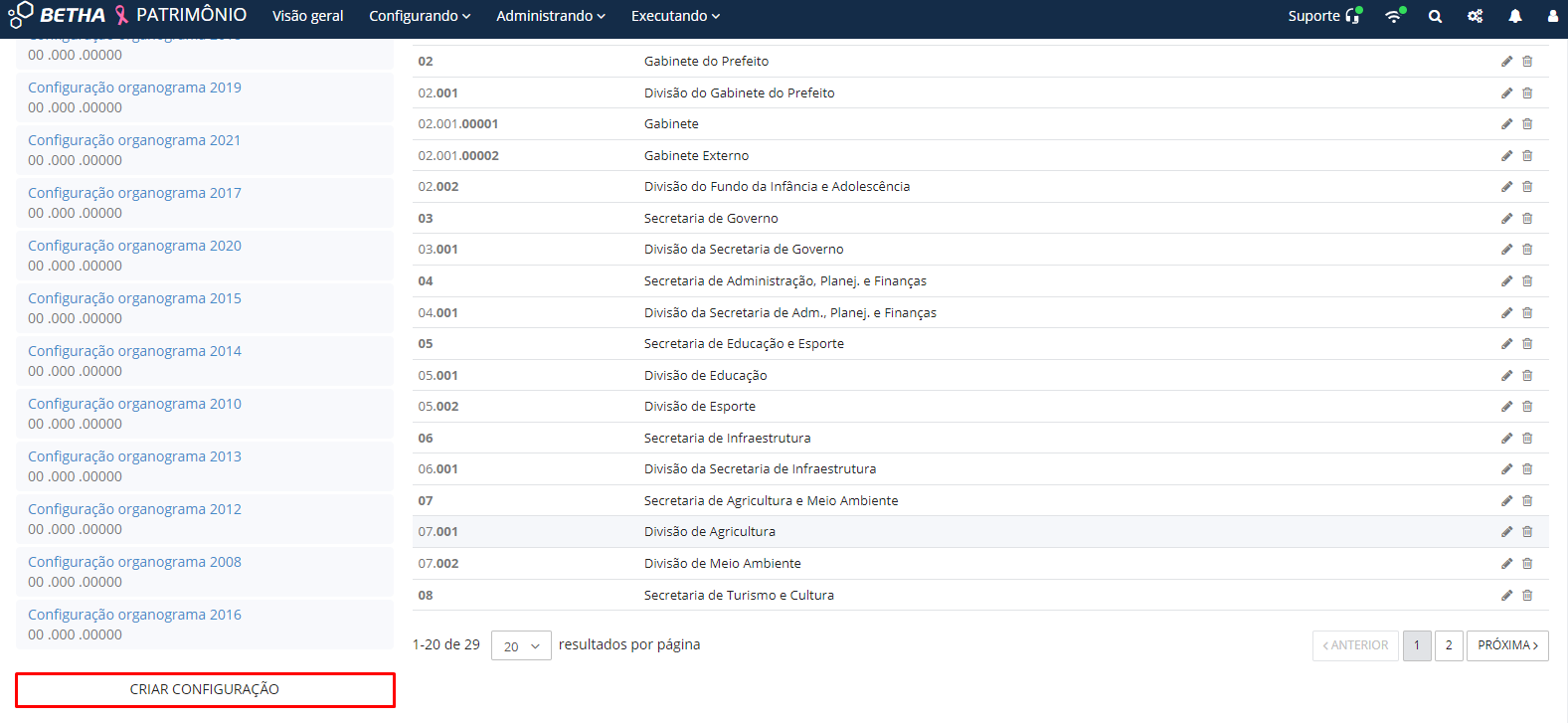This screenshot has width=1568, height=723.
Task: Edit Divisão do Gabinete do Prefeito entry
Action: (1506, 93)
